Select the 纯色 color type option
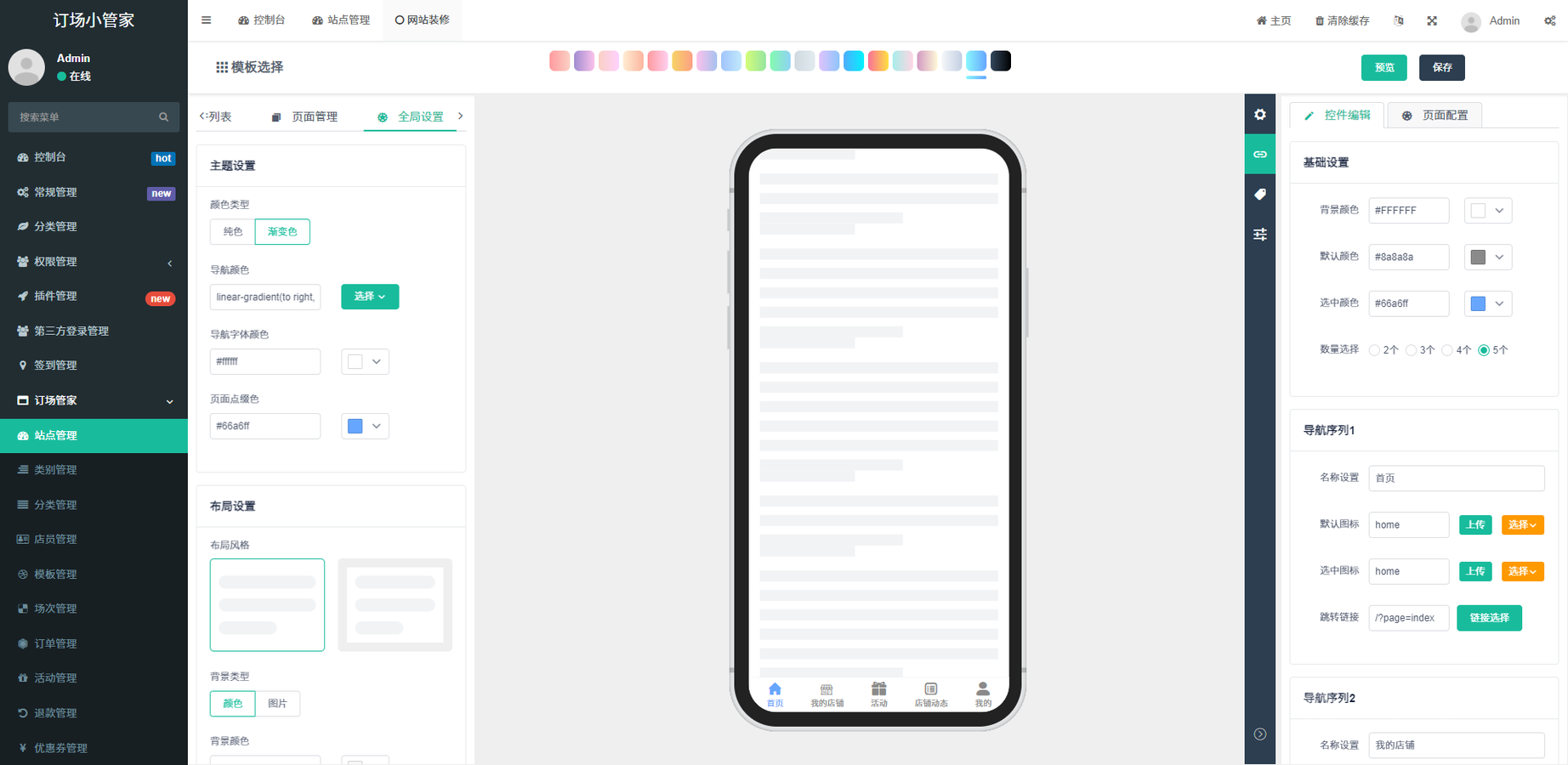Viewport: 1568px width, 765px height. click(232, 232)
